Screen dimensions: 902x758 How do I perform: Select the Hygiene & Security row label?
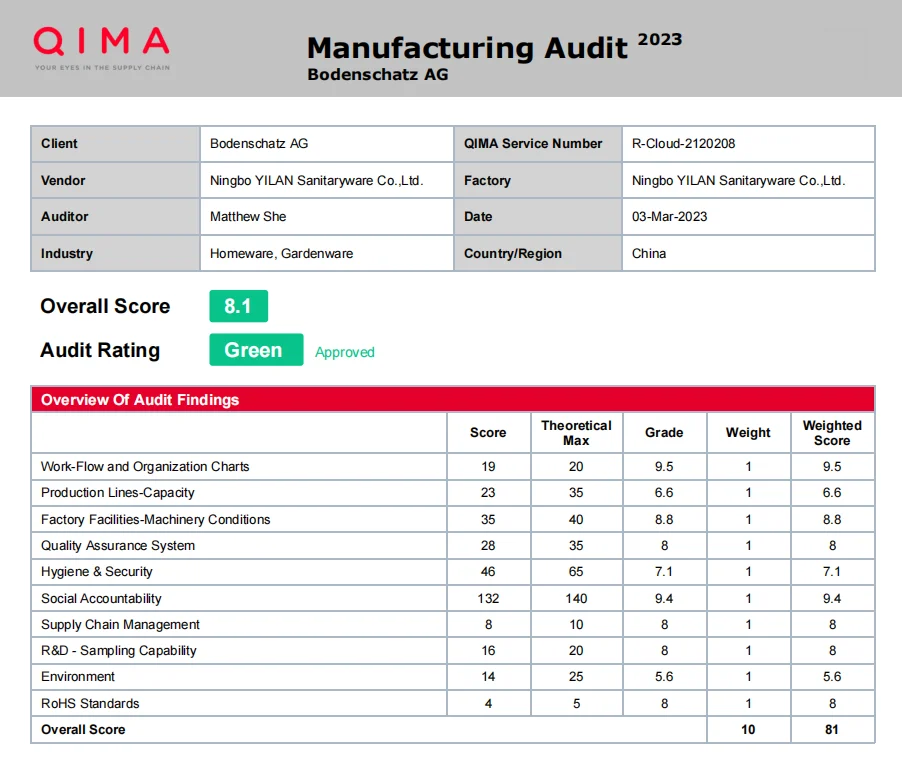point(97,572)
